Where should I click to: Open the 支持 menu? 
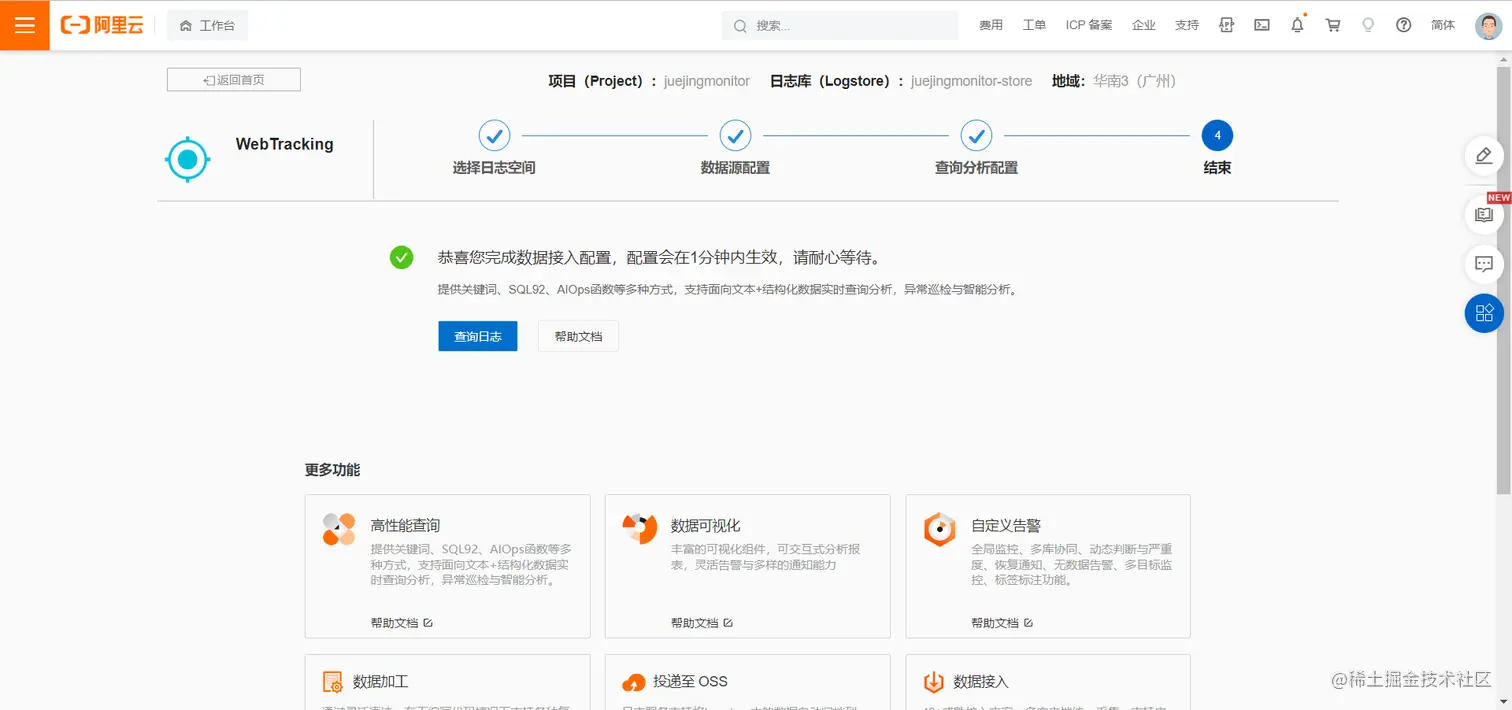coord(1187,26)
